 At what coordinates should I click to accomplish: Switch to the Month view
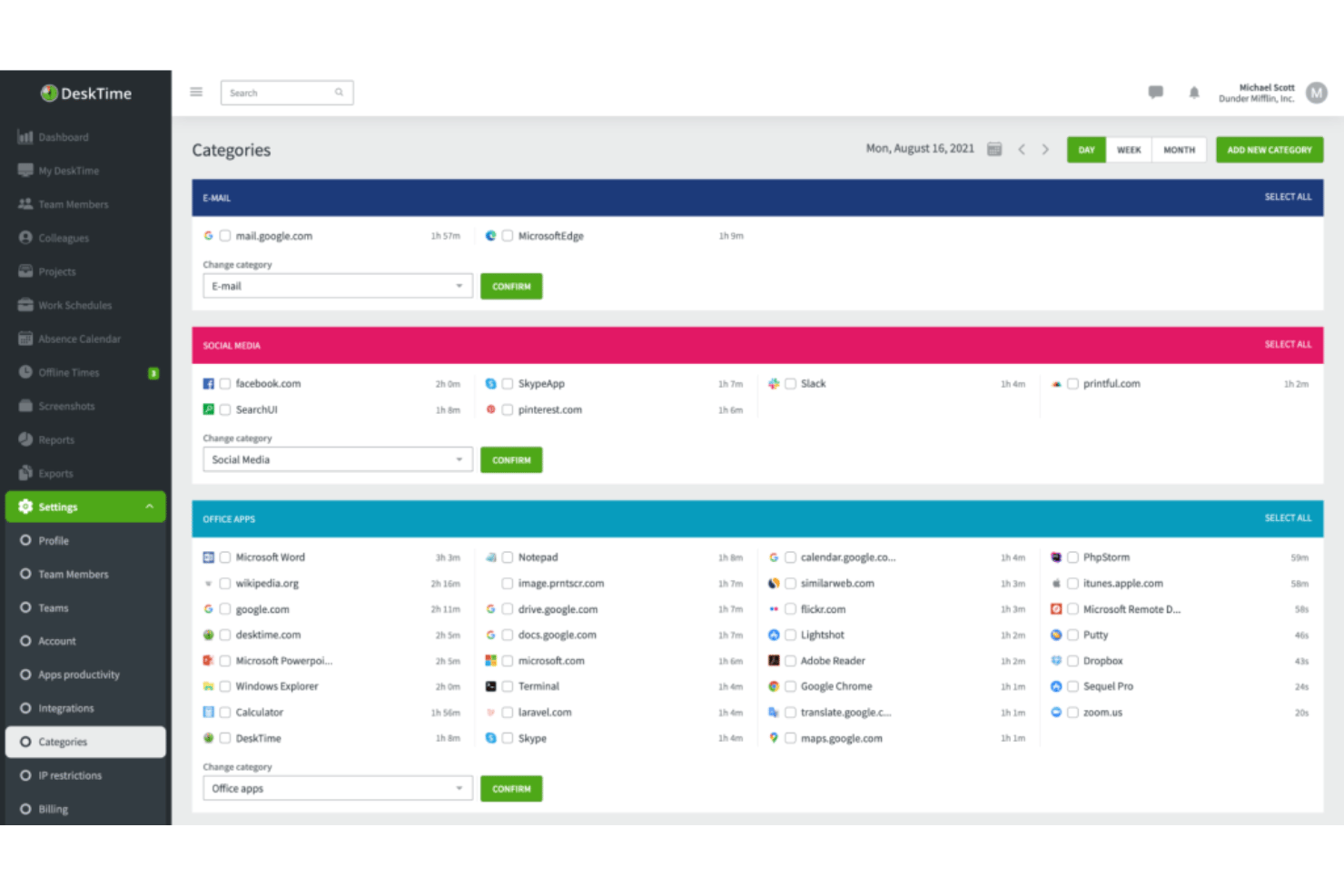[1180, 150]
